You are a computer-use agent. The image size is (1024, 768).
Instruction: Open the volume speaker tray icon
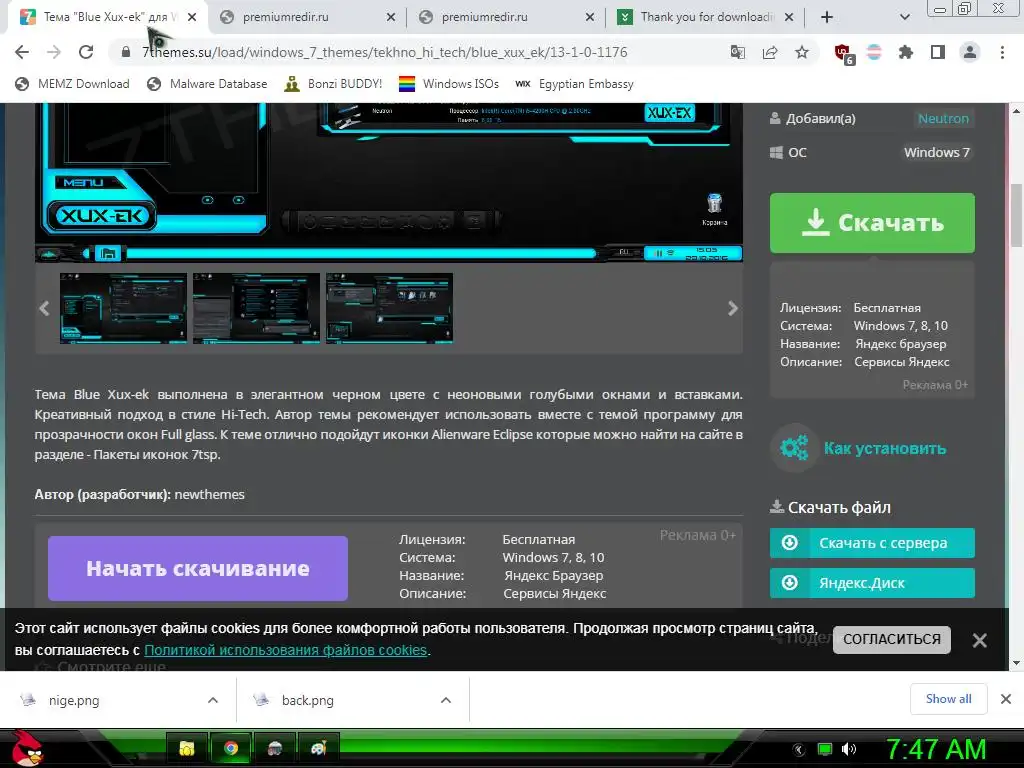(x=849, y=749)
